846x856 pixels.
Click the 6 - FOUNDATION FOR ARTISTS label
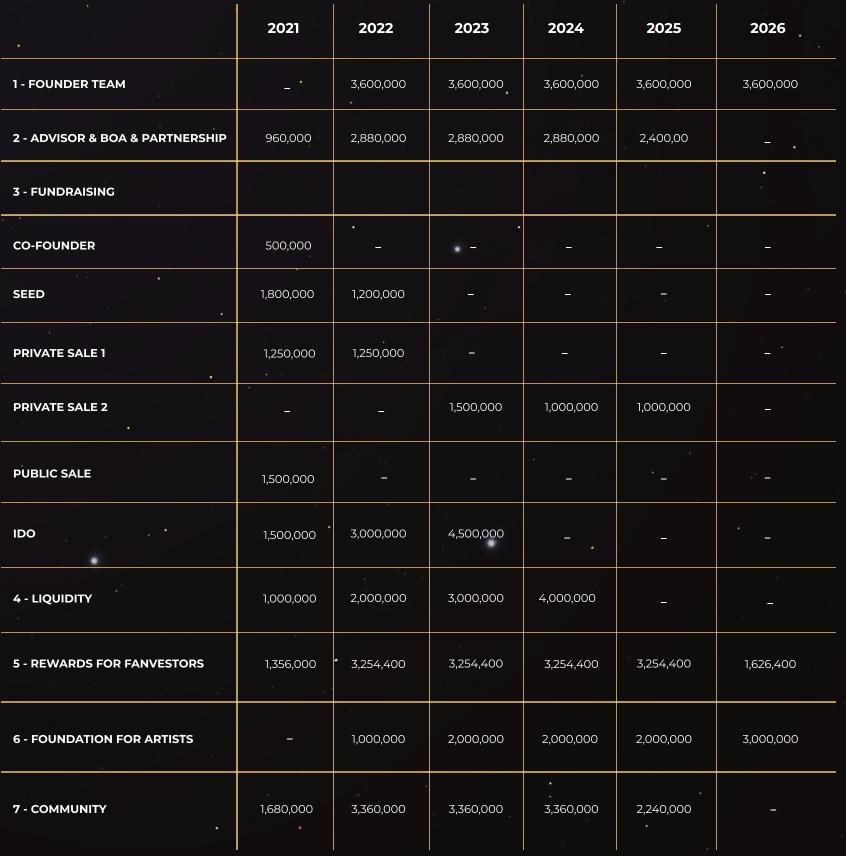click(103, 739)
